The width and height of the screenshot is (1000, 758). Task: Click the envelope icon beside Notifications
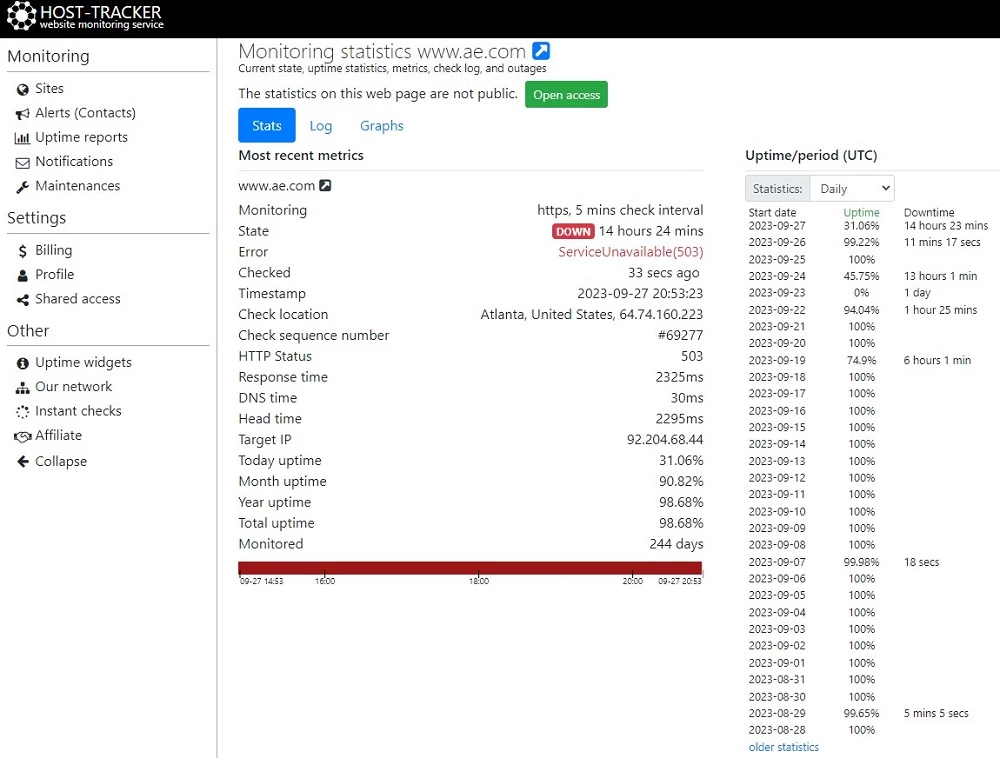tap(22, 163)
